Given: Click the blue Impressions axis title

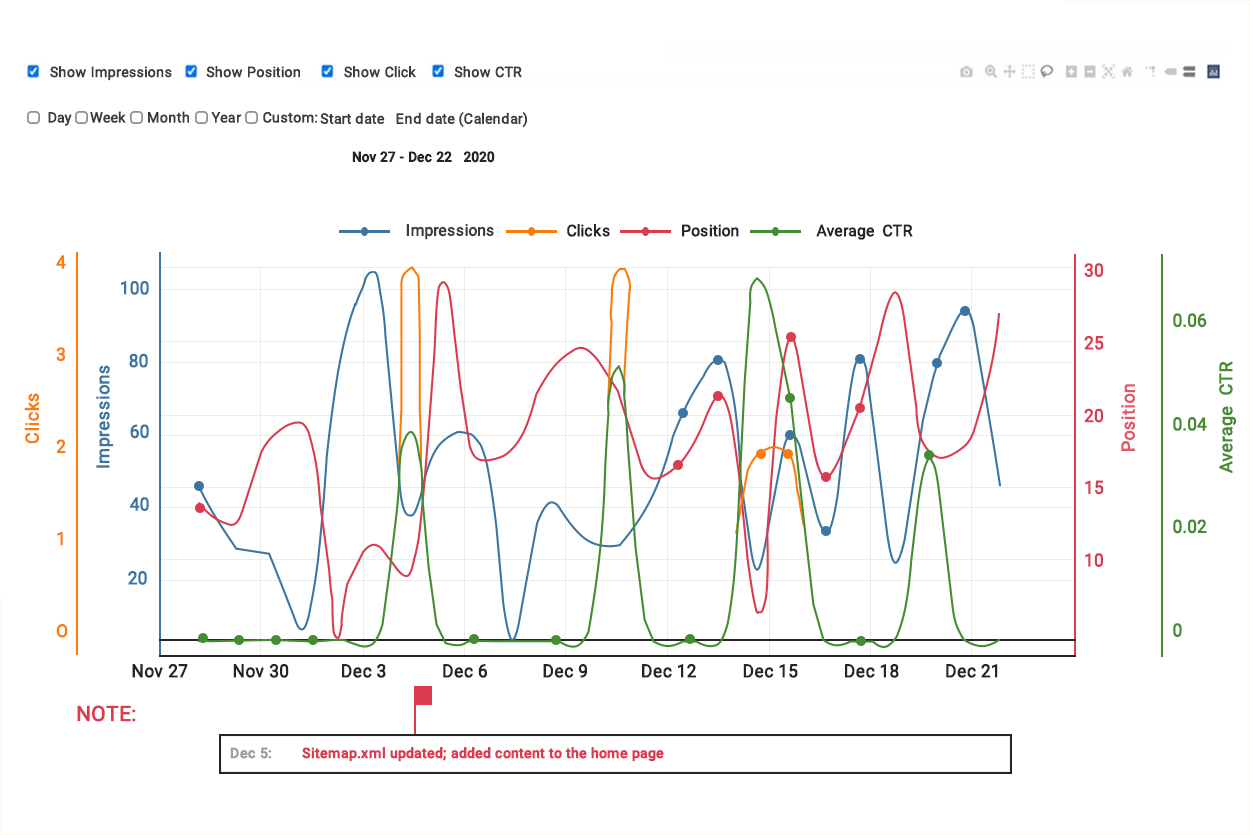Looking at the screenshot, I should 103,417.
